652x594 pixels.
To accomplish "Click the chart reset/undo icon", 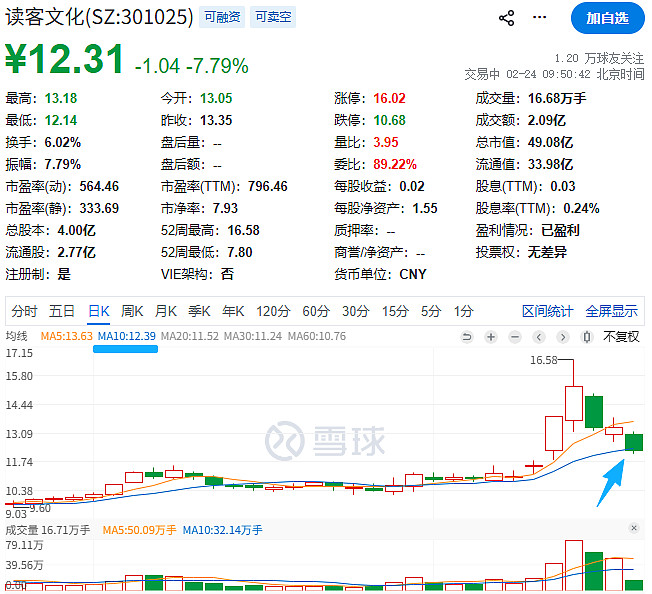I will click(467, 337).
